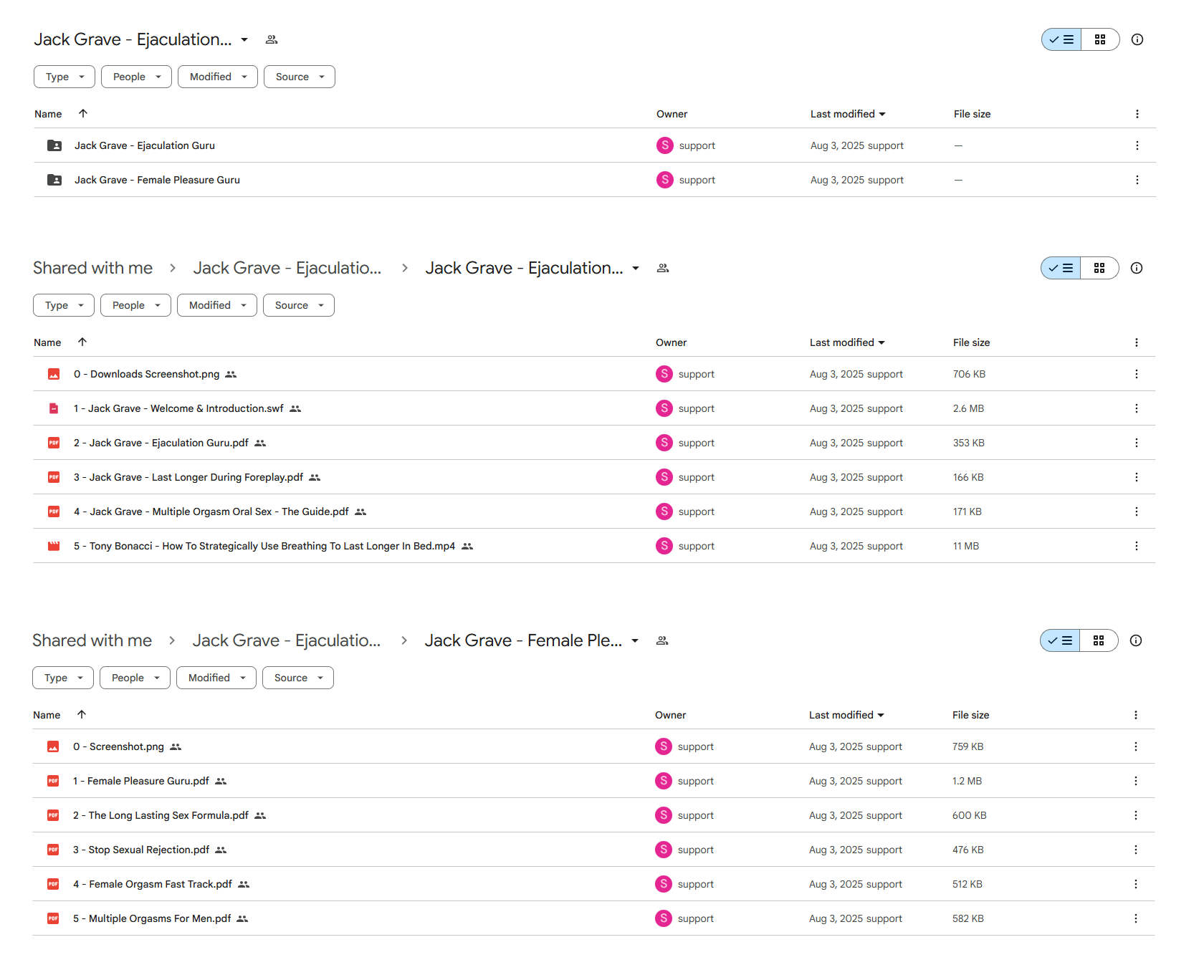Viewport: 1204px width, 980px height.
Task: Switch to grid layout in the Ejaculation... subfolder panel
Action: point(1099,268)
